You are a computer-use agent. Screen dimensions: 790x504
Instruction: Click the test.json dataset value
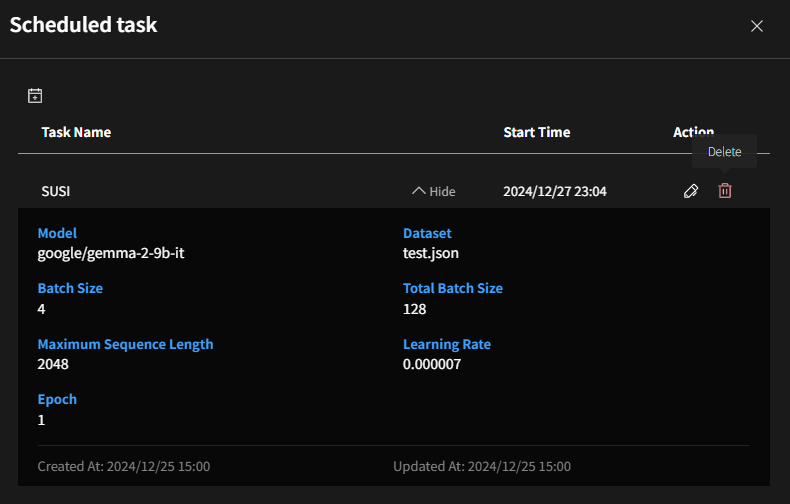pos(431,254)
